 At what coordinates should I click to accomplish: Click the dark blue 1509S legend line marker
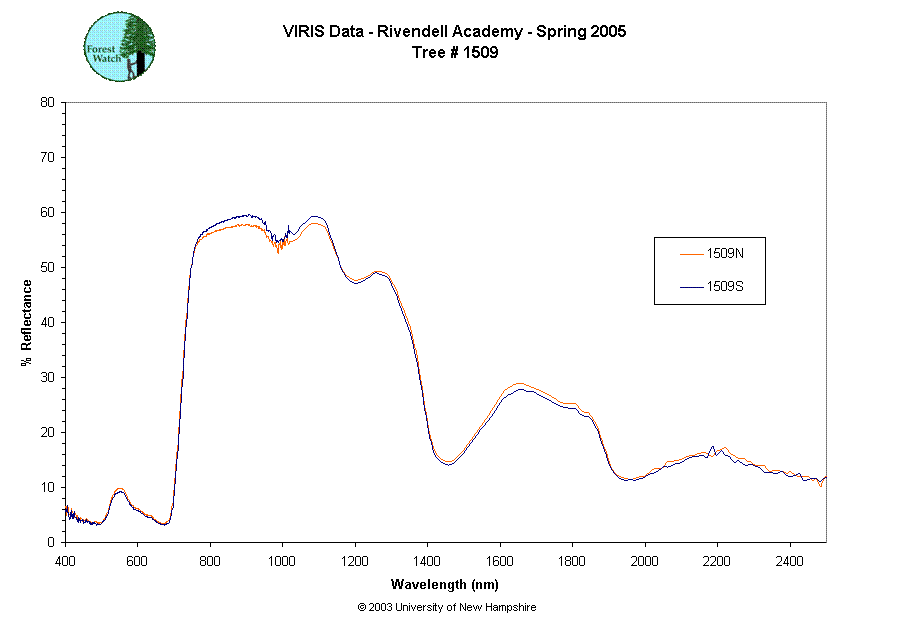pyautogui.click(x=691, y=288)
